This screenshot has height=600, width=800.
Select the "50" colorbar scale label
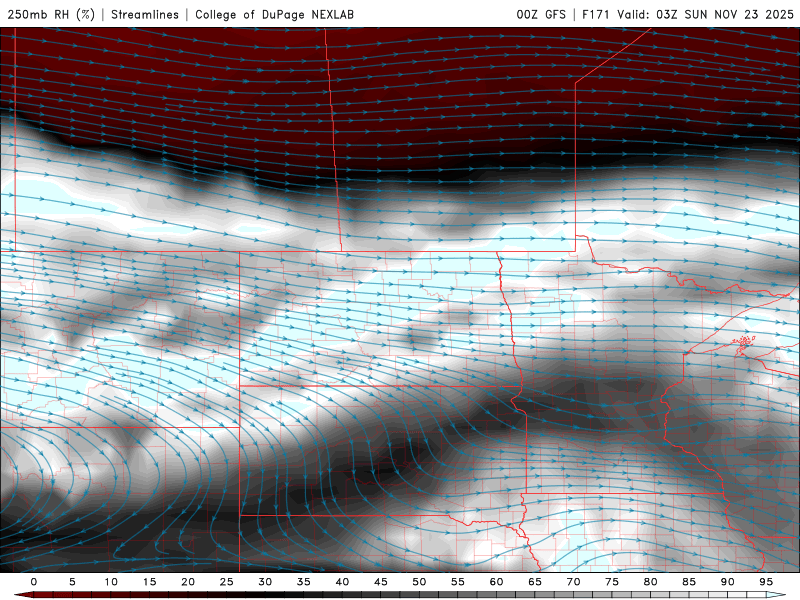pos(419,582)
